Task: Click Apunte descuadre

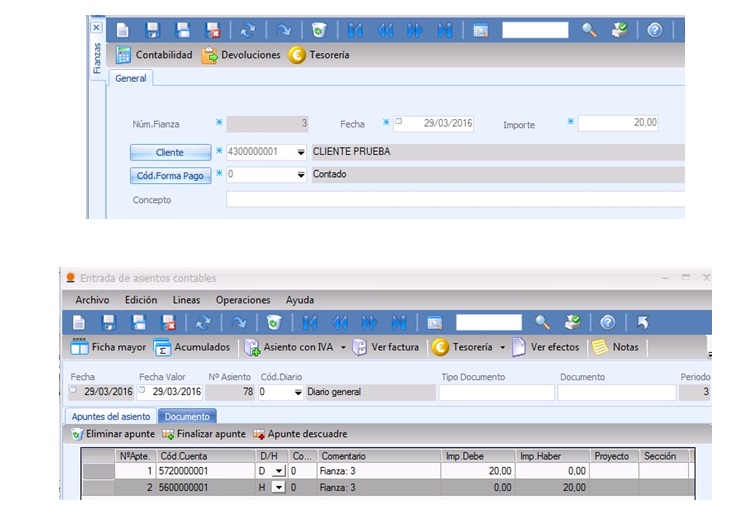Action: click(301, 435)
